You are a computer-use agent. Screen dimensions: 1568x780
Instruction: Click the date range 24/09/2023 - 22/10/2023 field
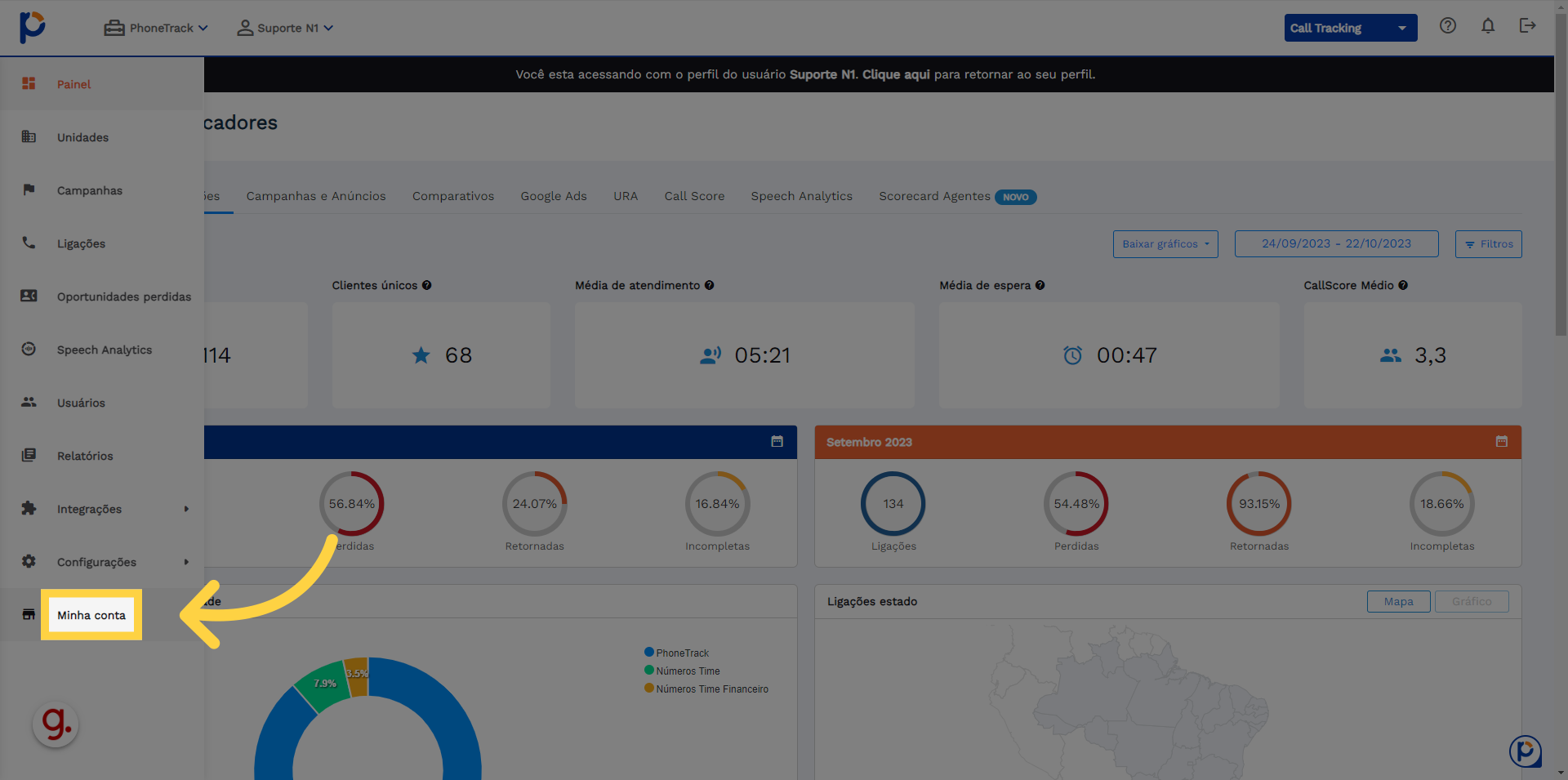(x=1336, y=244)
